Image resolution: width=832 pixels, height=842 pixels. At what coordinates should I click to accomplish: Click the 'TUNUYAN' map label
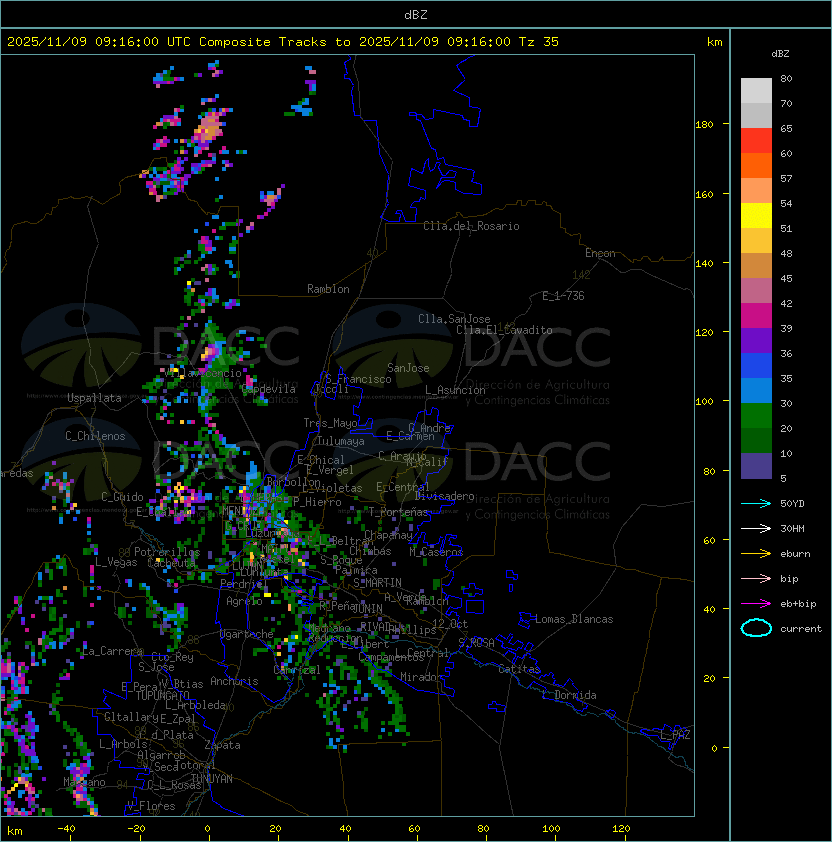(212, 779)
